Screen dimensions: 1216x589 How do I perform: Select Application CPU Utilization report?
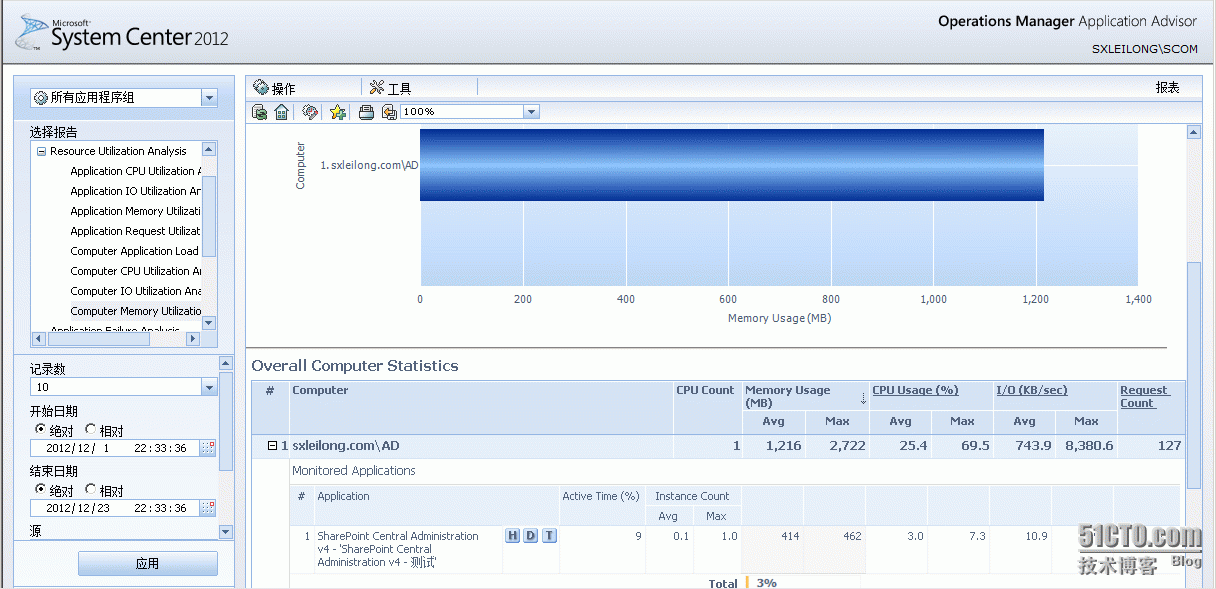[135, 171]
